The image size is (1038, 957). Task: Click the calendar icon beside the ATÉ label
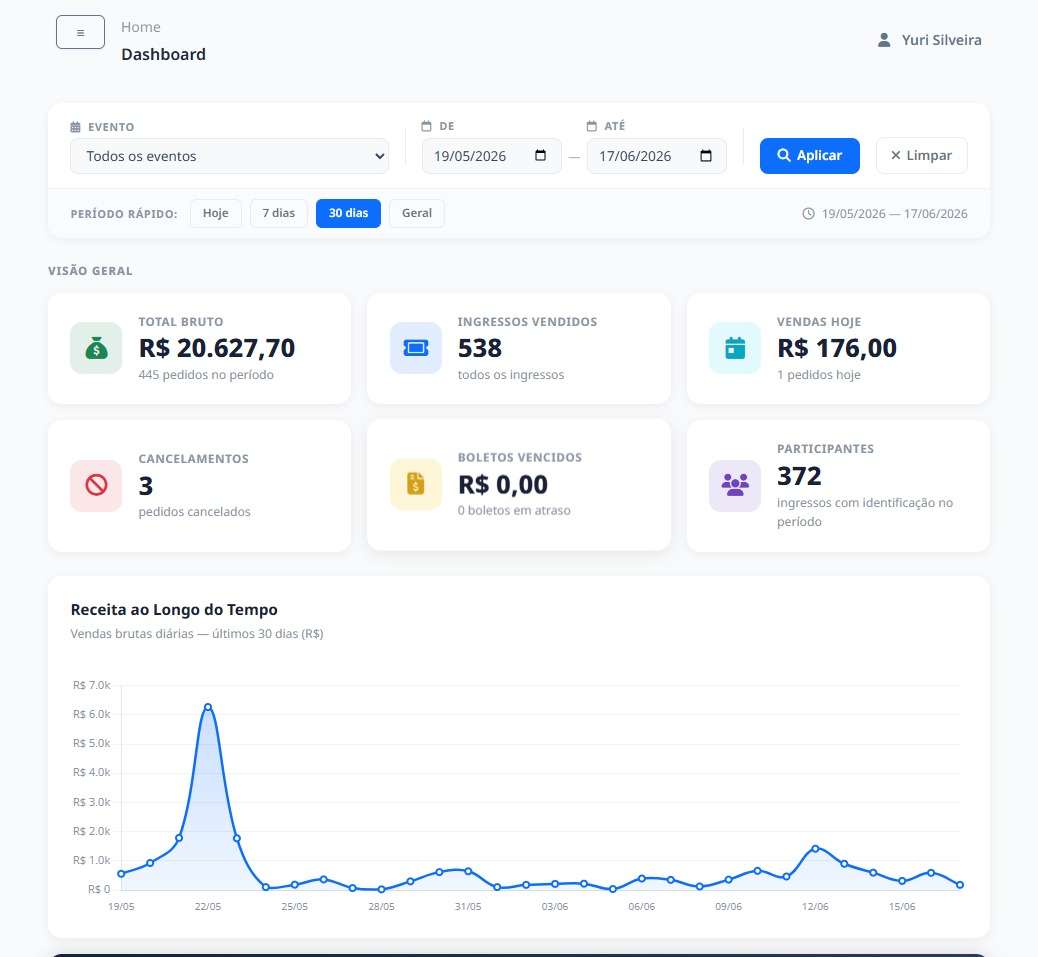[592, 126]
